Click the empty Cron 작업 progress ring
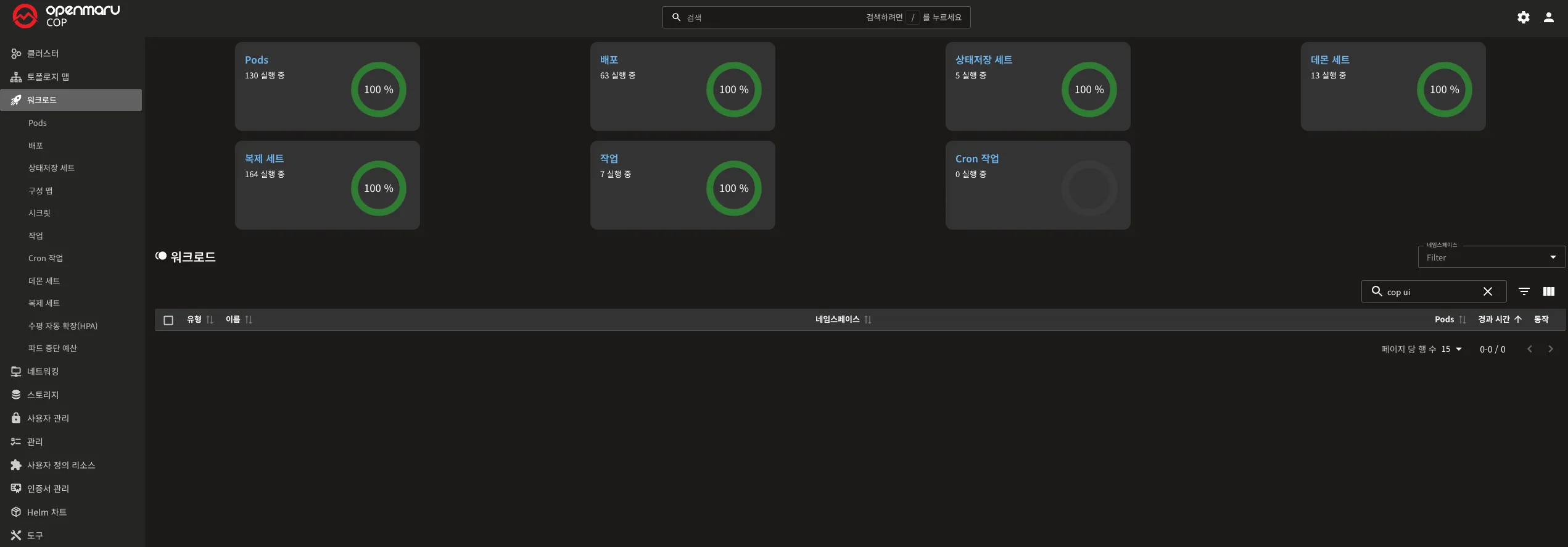The image size is (1568, 547). coord(1089,188)
